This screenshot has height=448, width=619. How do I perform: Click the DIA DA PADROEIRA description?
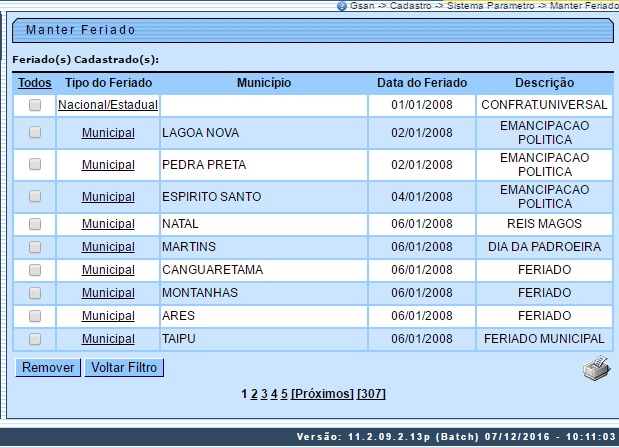pyautogui.click(x=544, y=247)
